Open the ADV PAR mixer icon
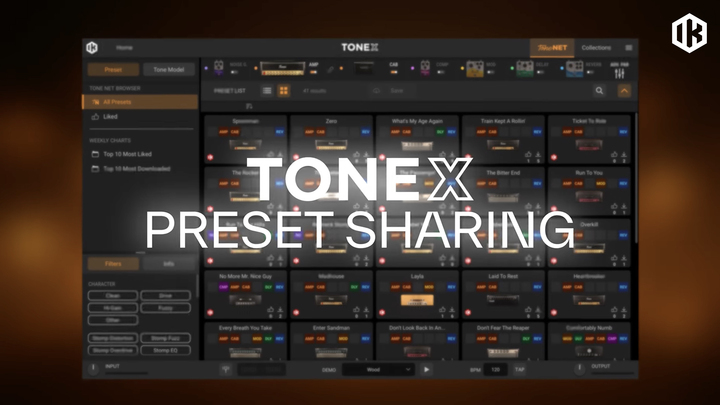The width and height of the screenshot is (720, 405). [619, 71]
